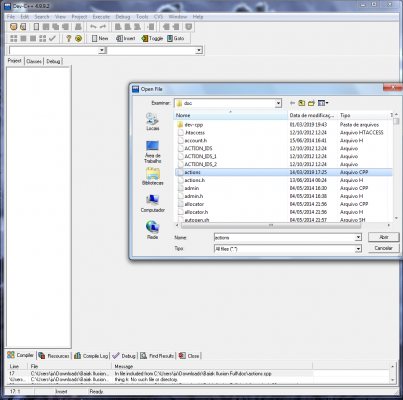Select Computador in the places bar
The height and width of the screenshot is (400, 403).
click(153, 203)
